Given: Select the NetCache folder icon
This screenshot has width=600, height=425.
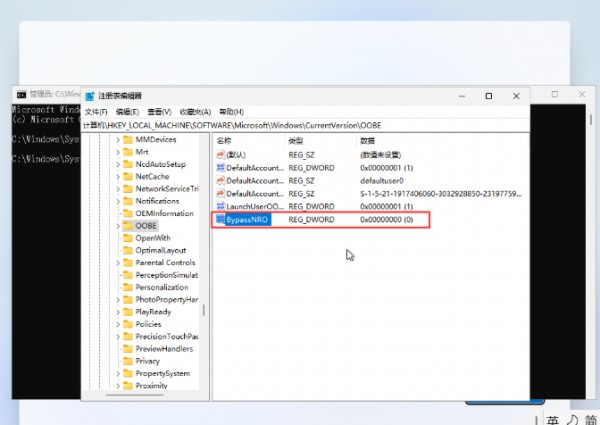Looking at the screenshot, I should point(128,176).
